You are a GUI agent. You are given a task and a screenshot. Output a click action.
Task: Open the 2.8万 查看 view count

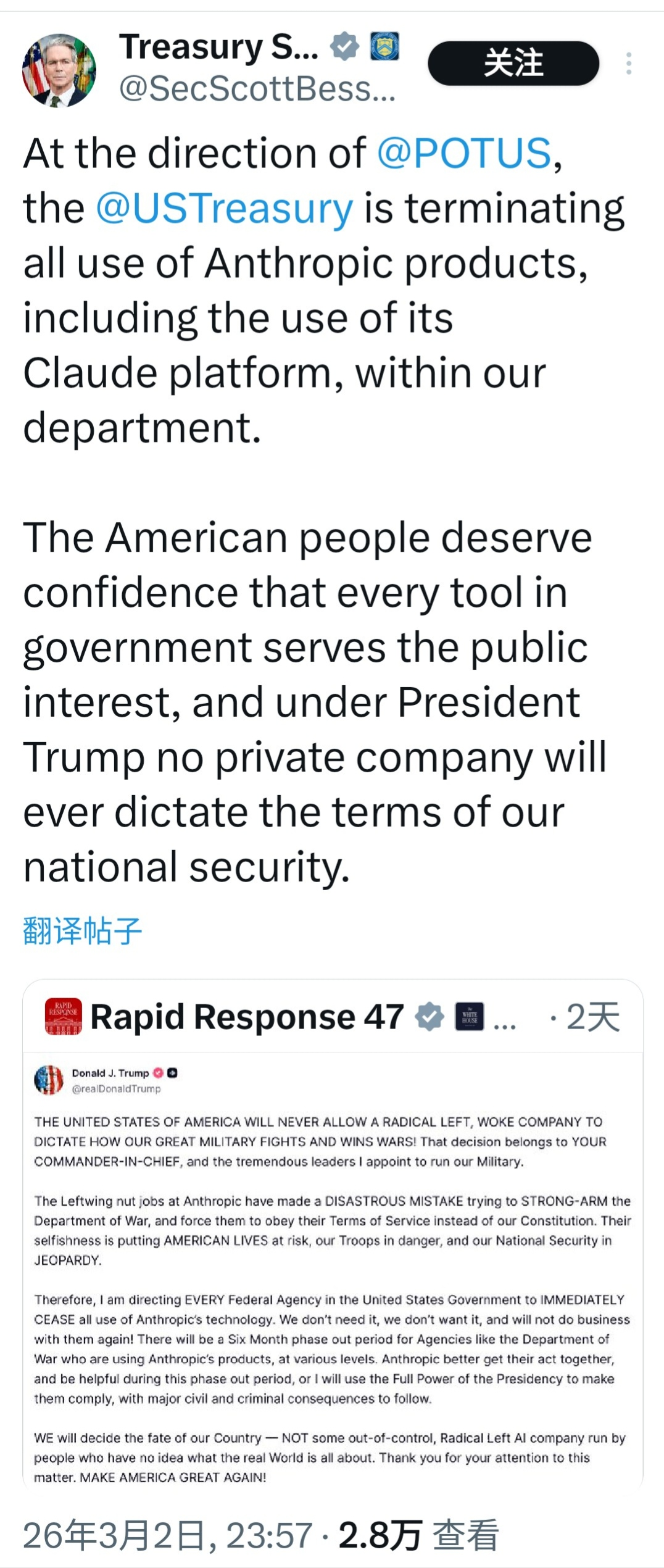click(418, 1535)
